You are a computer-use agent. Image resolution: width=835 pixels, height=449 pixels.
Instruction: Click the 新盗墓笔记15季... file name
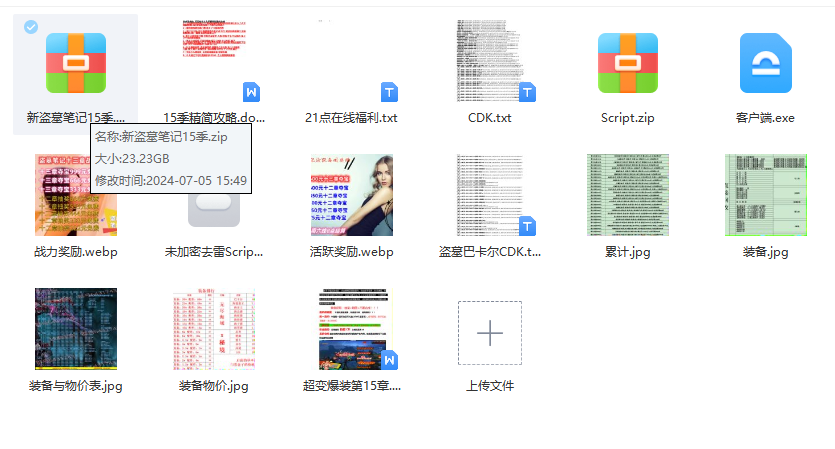[76, 118]
